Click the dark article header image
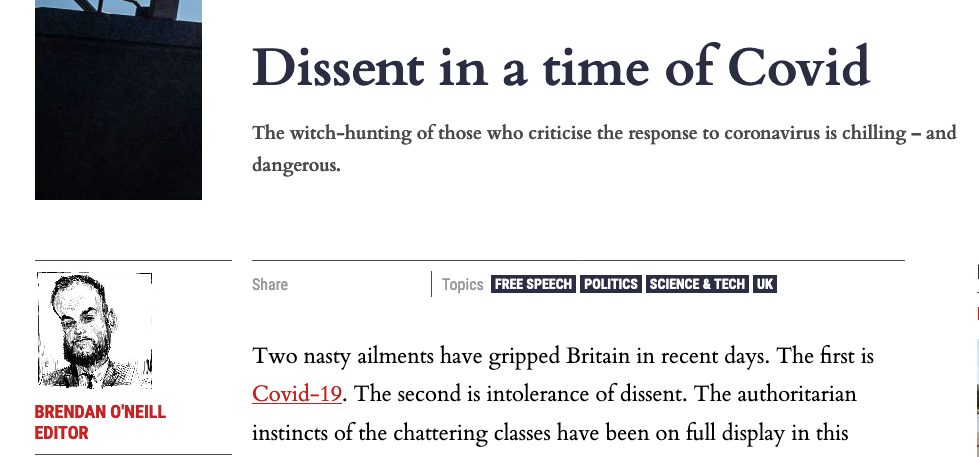Screen dimensions: 979x457 [x=118, y=100]
